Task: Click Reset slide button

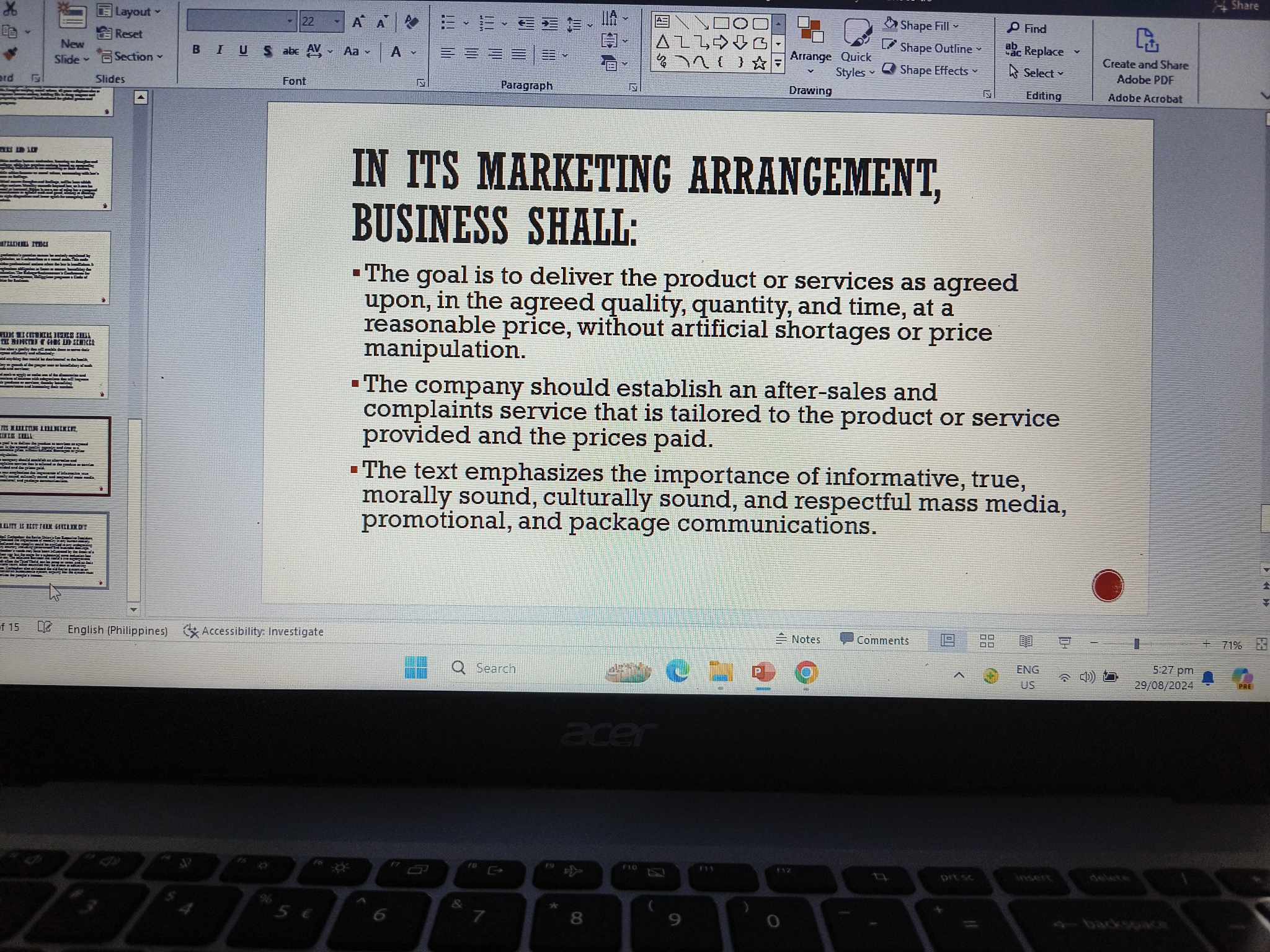Action: click(x=120, y=33)
